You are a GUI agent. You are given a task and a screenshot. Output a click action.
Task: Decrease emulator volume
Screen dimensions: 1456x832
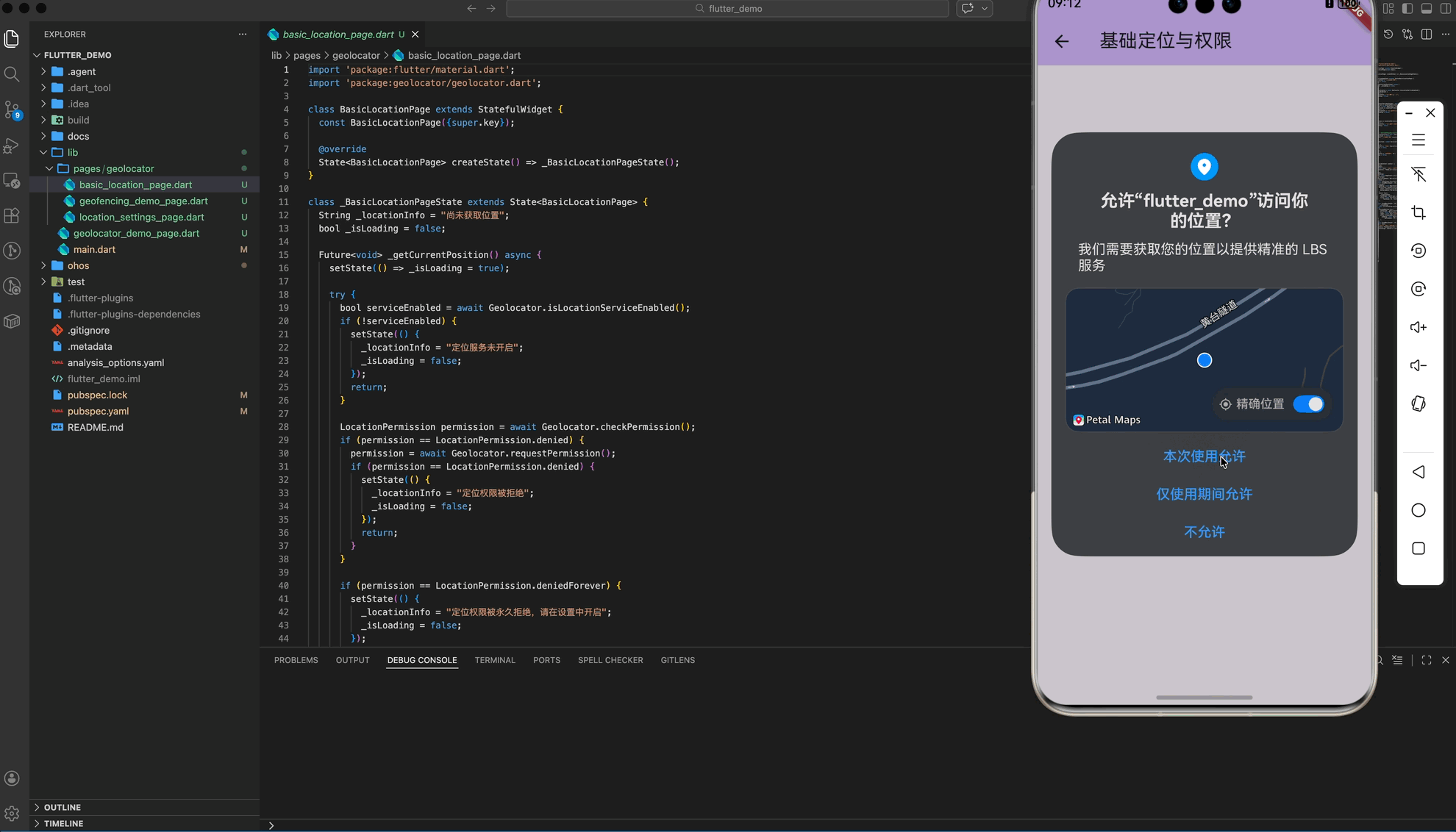(1418, 365)
